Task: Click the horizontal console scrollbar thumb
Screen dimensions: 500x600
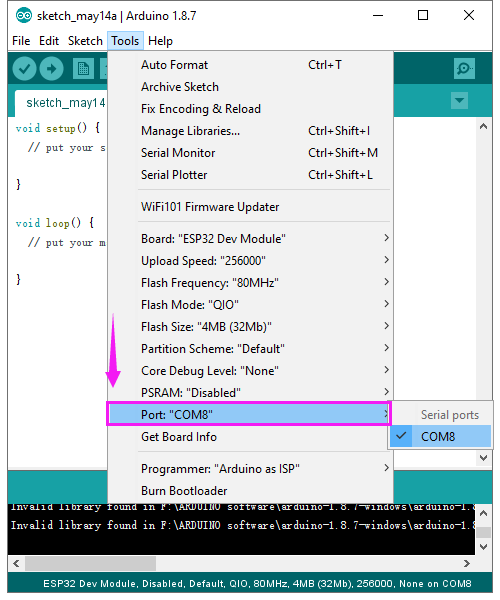Action: tap(90, 563)
